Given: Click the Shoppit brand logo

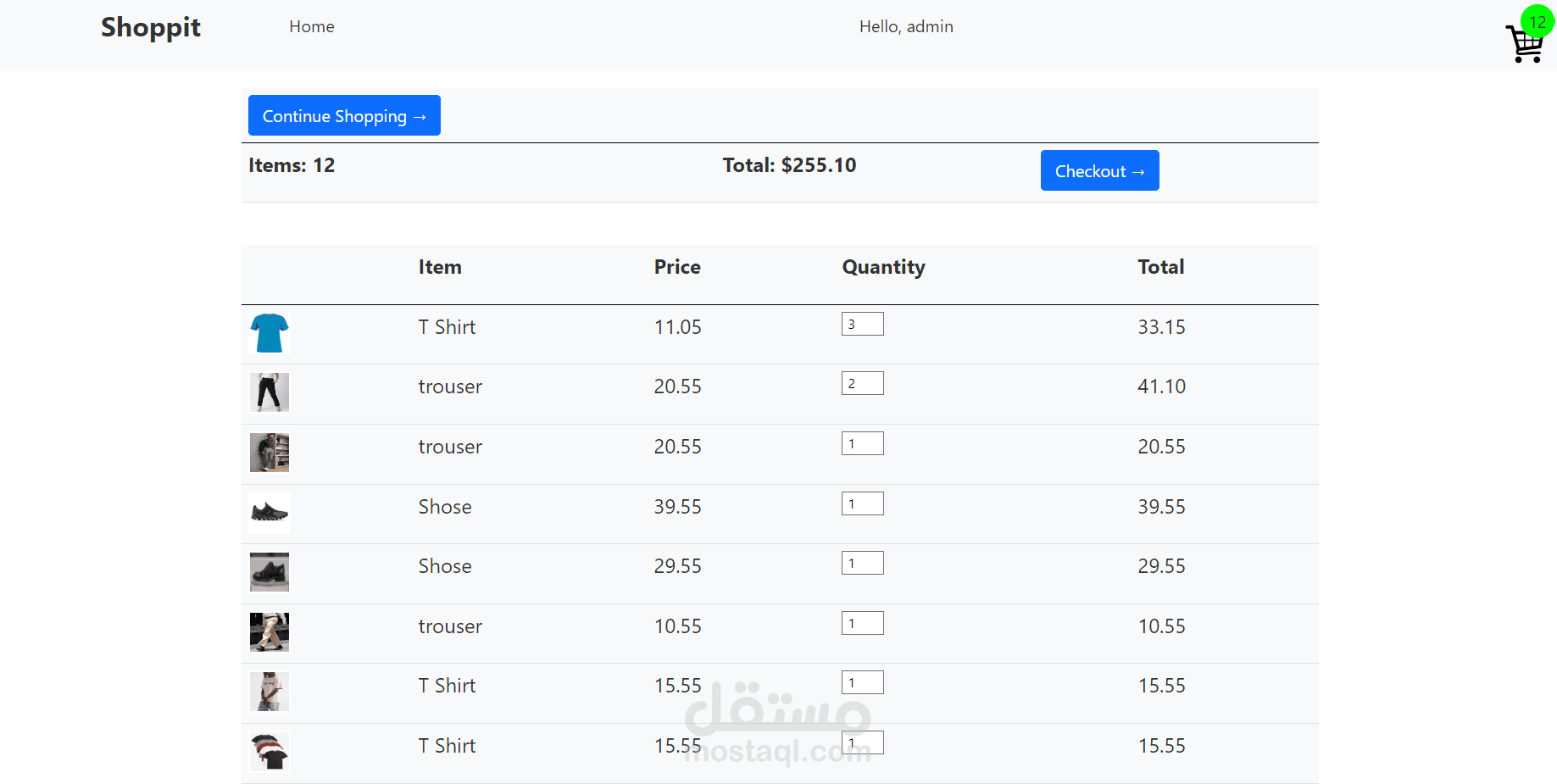Looking at the screenshot, I should tap(151, 27).
